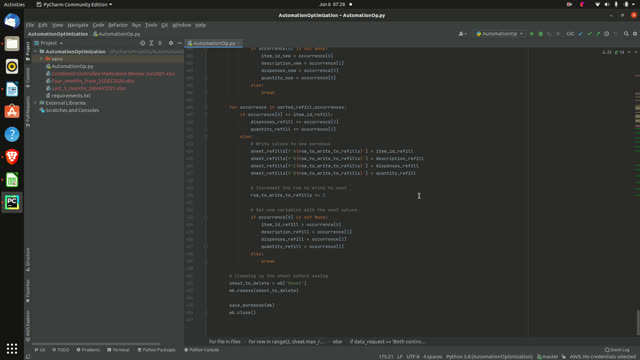640x360 pixels.
Task: Click AWS No credentials selected status
Action: point(602,357)
